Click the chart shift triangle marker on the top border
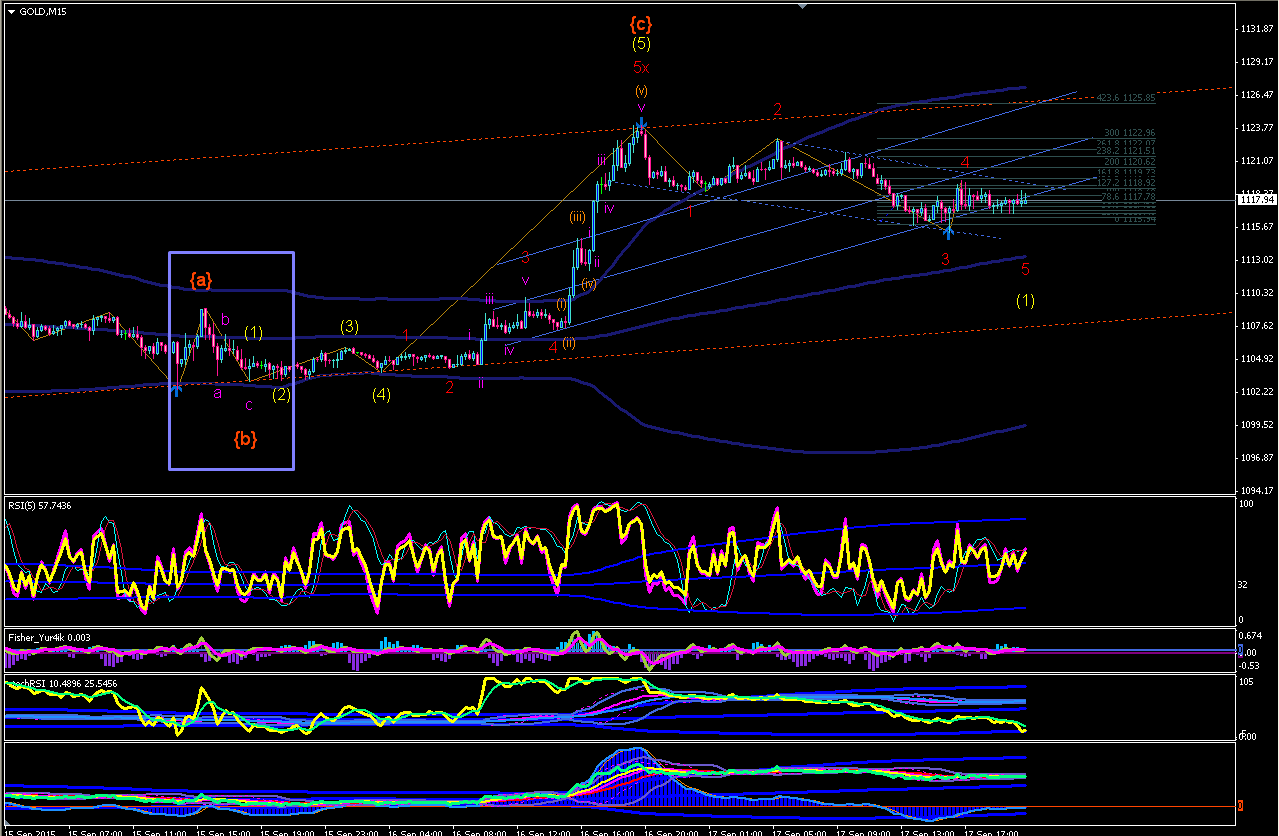Screen dimensions: 1279x836 801,6
